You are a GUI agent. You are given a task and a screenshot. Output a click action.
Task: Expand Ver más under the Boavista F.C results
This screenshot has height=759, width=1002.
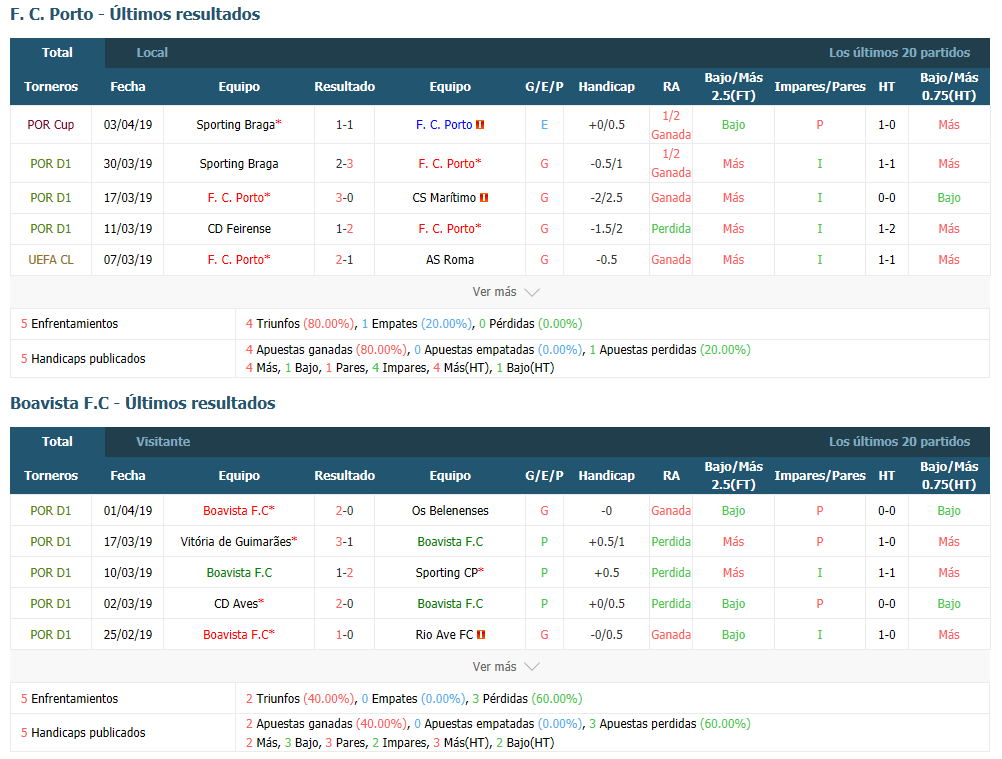click(505, 666)
